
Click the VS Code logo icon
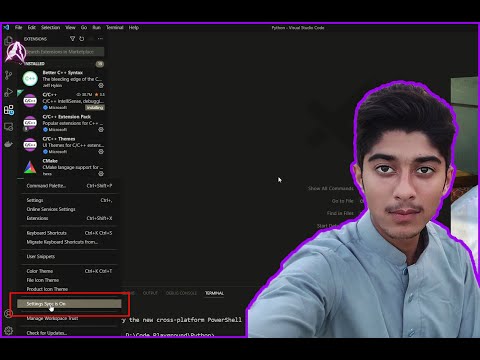tap(6, 27)
